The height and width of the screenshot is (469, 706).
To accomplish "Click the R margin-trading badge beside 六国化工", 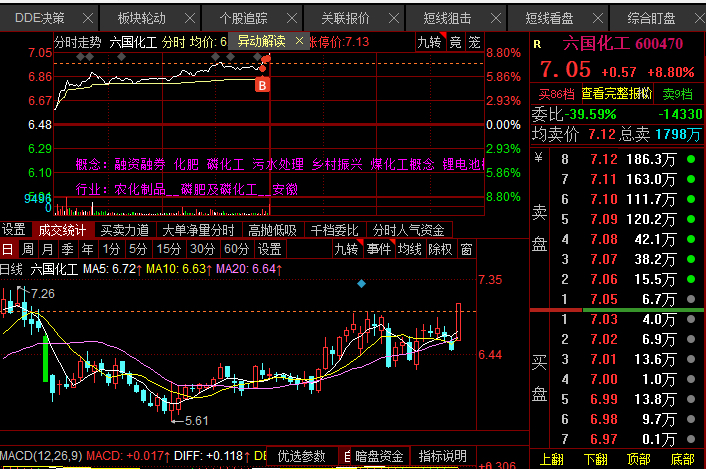I will click(x=537, y=44).
